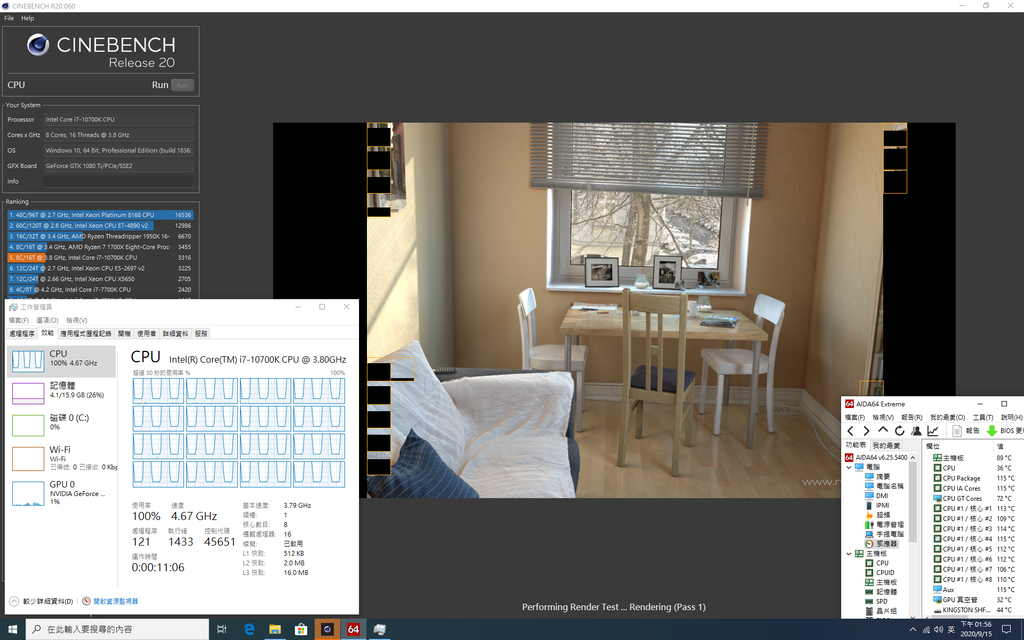Select the IPMI icon in AIDA64 tree
This screenshot has height=640, width=1024.
click(x=869, y=505)
